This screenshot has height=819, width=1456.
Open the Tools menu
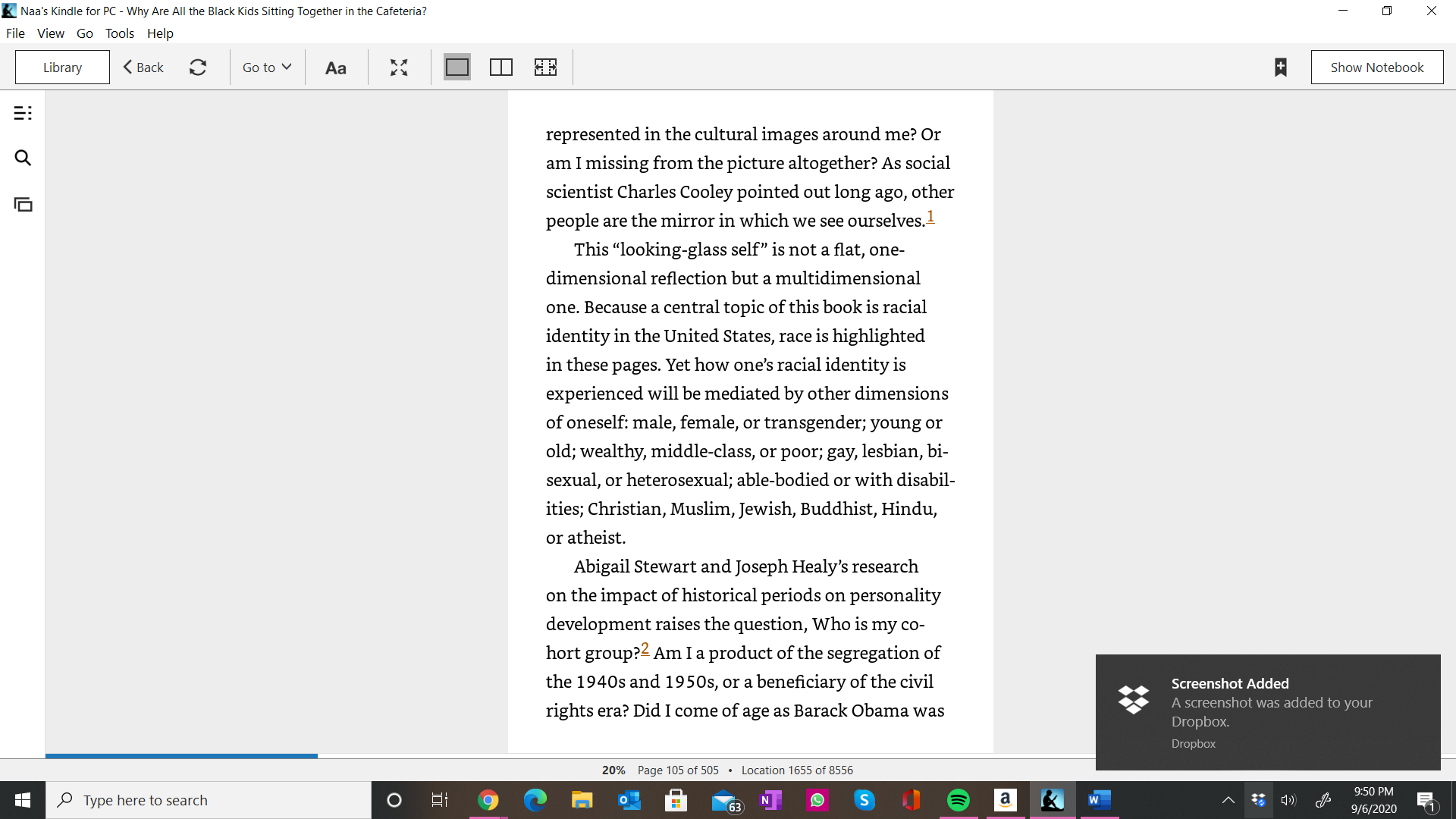click(x=120, y=33)
